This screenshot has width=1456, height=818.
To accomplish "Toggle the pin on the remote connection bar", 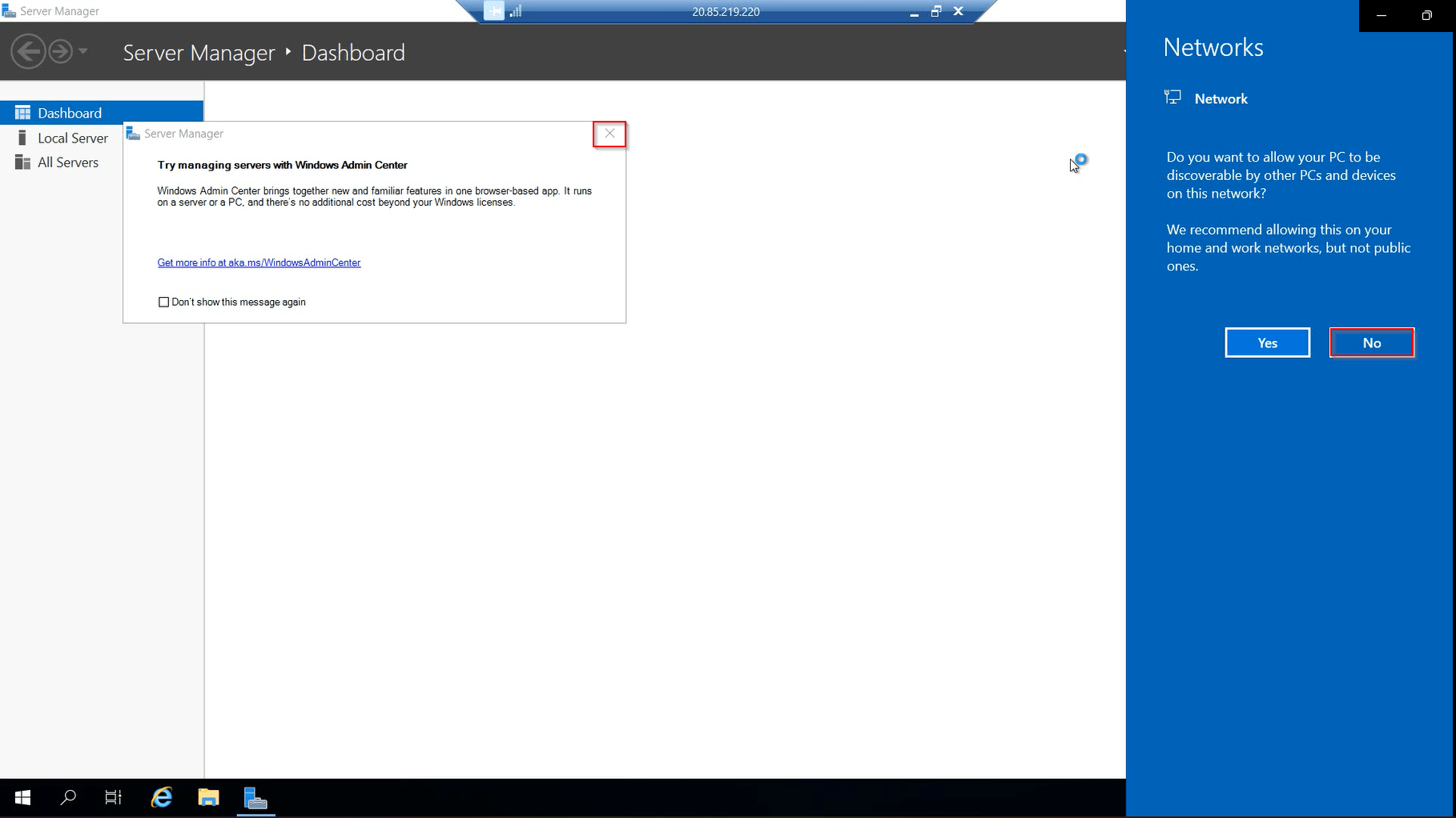I will point(494,11).
